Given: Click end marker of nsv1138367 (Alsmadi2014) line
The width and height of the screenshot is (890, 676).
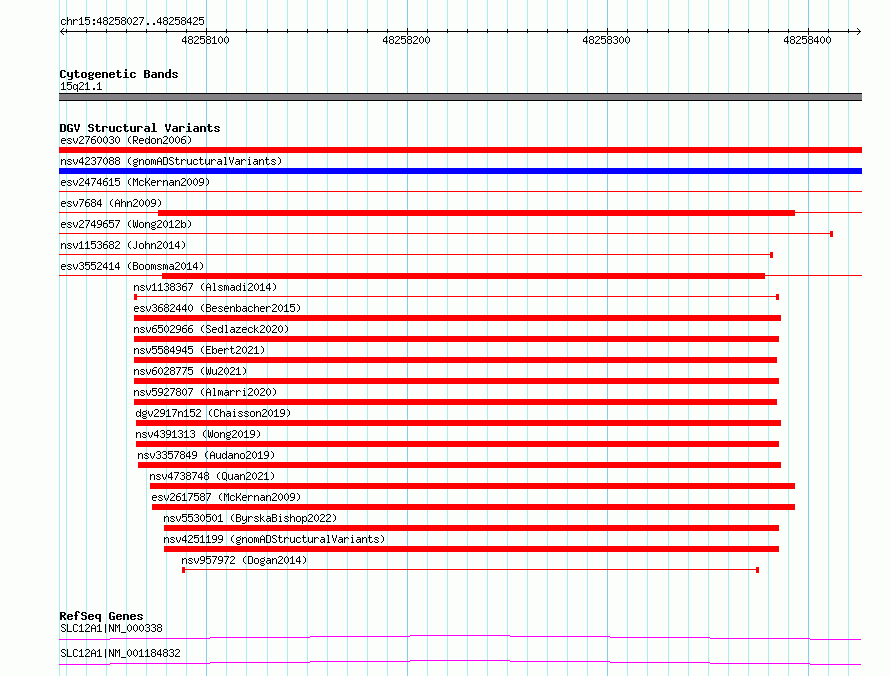Looking at the screenshot, I should coord(777,297).
